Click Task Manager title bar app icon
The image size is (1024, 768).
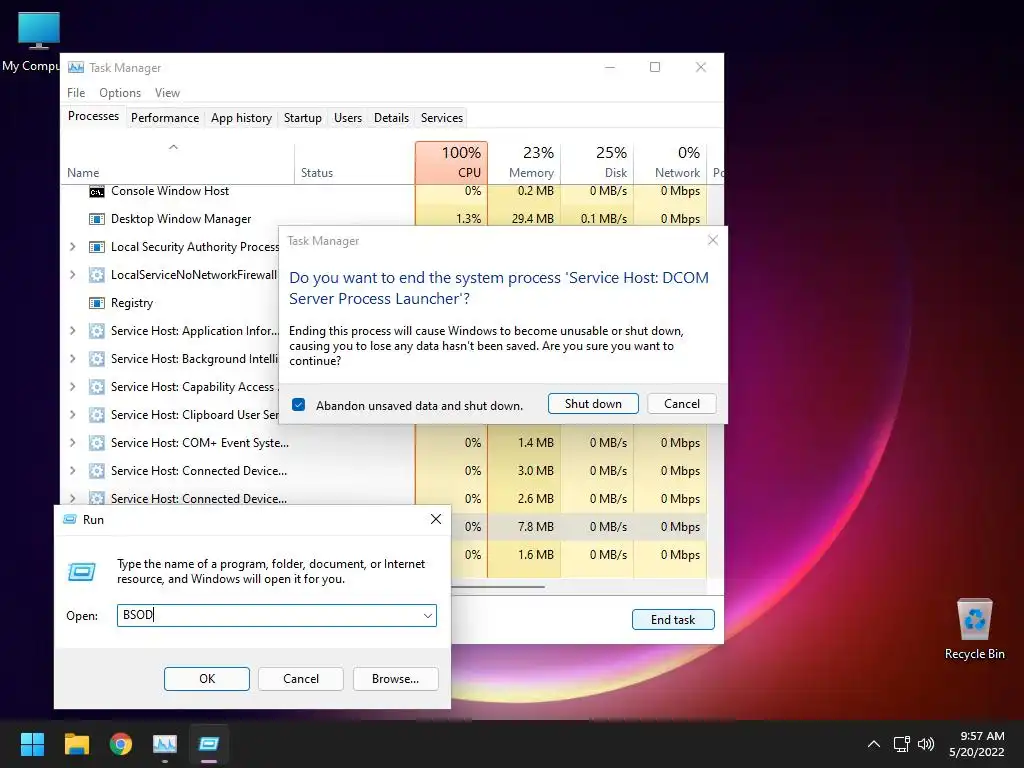[76, 67]
